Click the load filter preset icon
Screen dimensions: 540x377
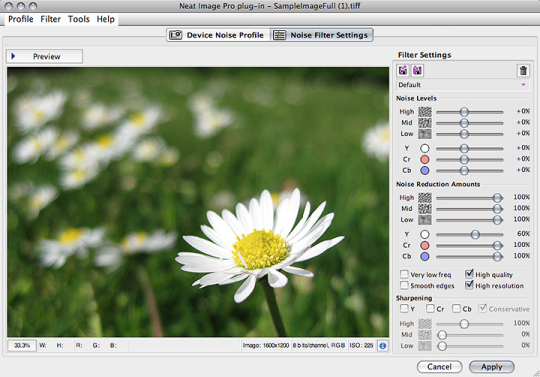(403, 70)
